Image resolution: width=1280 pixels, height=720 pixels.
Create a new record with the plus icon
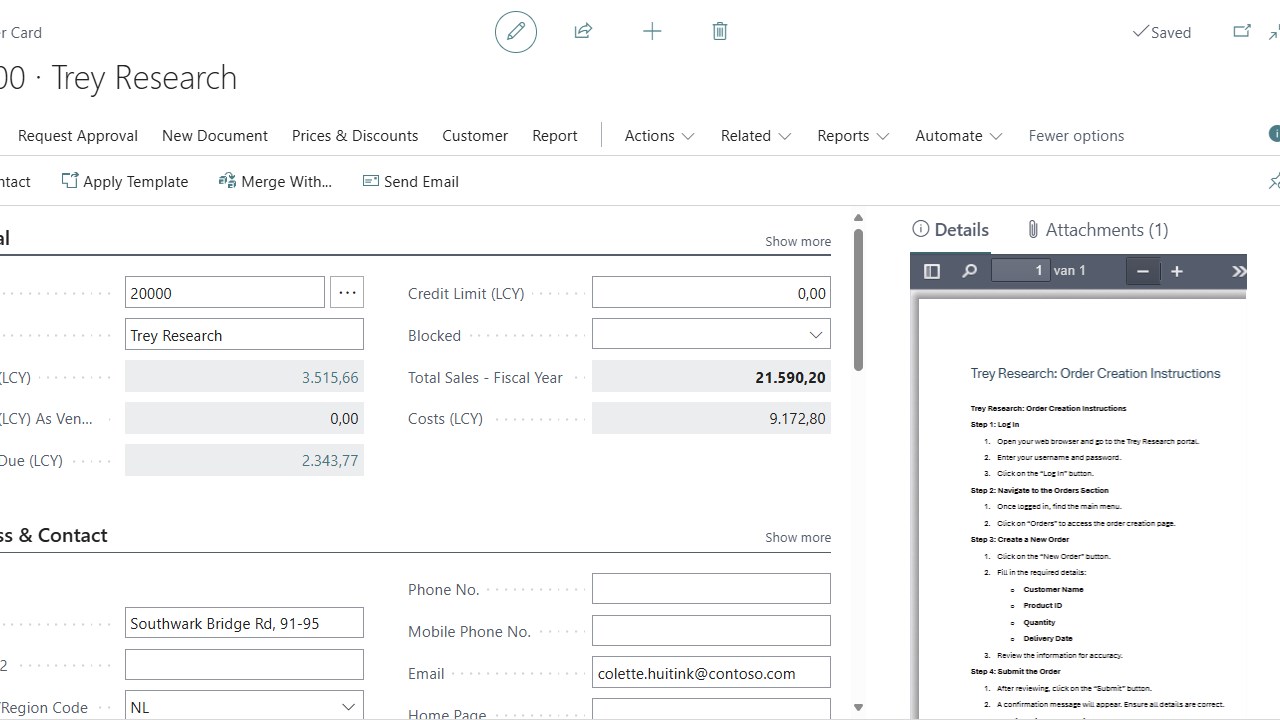pyautogui.click(x=652, y=32)
